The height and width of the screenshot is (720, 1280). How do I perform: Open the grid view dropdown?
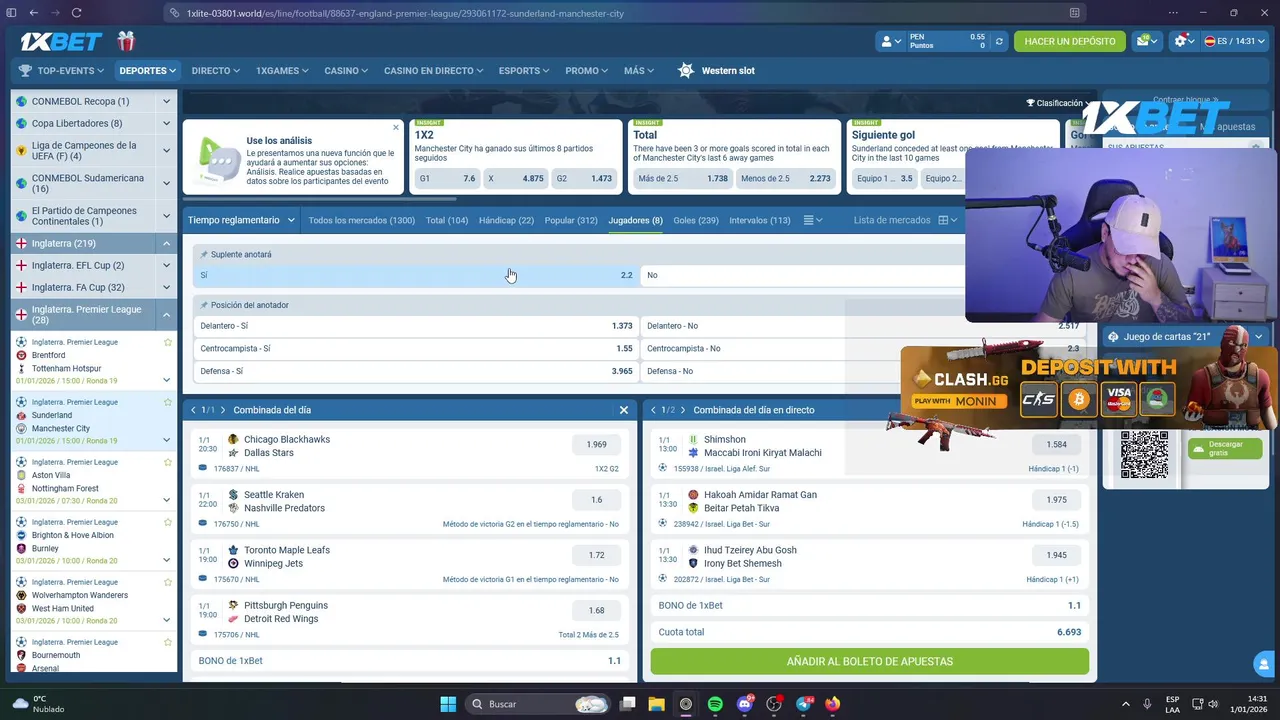pyautogui.click(x=948, y=220)
